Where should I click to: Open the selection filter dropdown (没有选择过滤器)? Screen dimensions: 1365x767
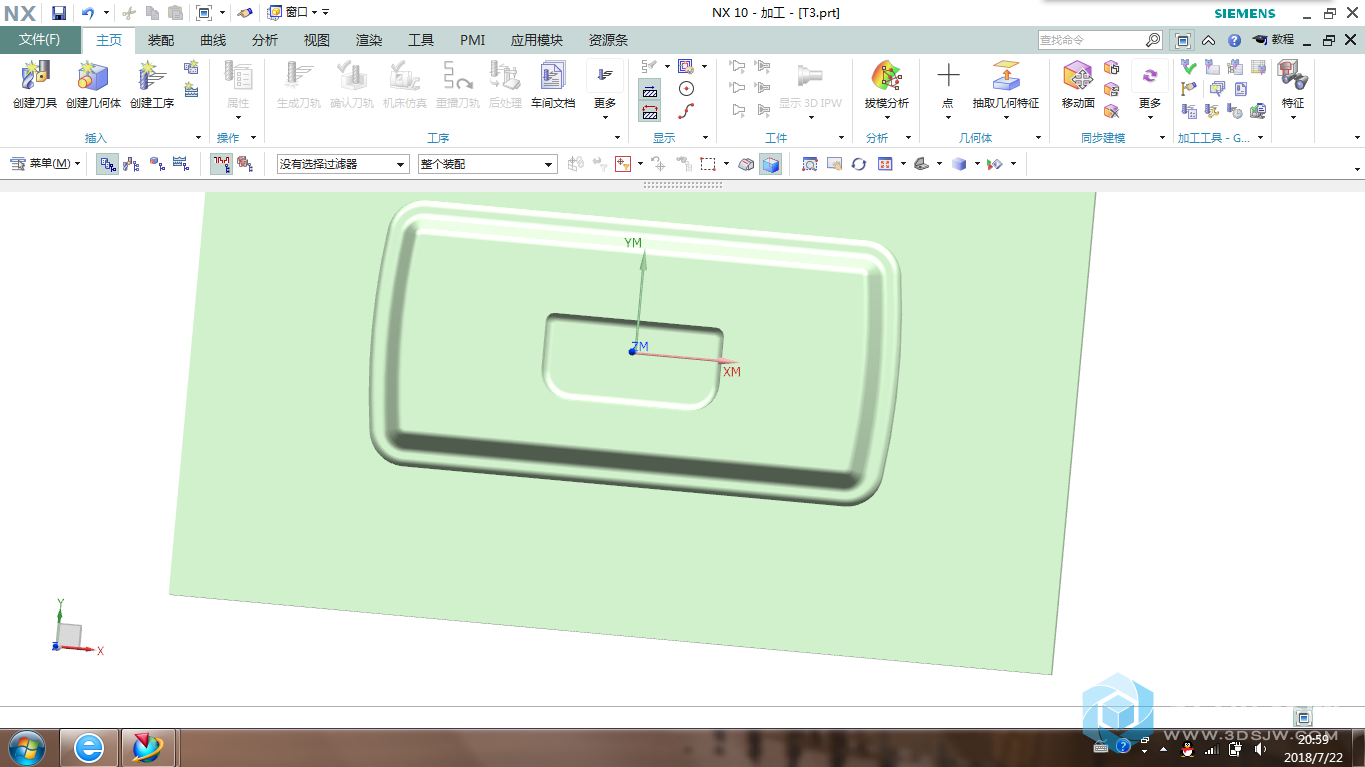pos(343,164)
